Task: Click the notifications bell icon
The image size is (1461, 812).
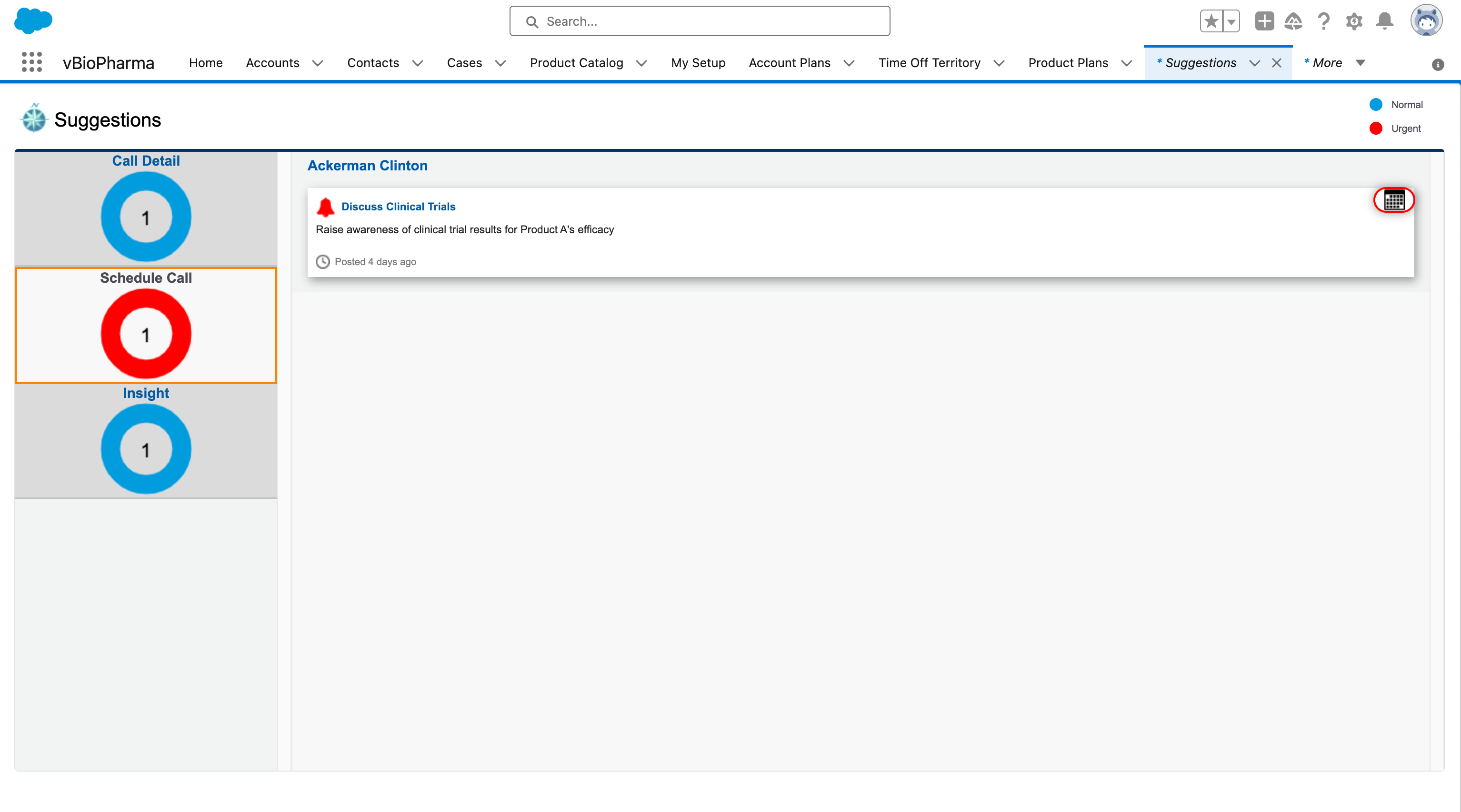Action: [x=1384, y=21]
